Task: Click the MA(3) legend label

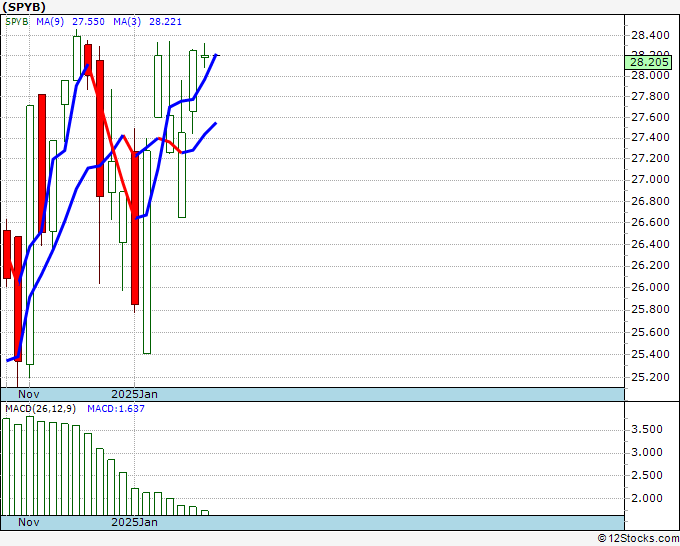Action: tap(127, 22)
